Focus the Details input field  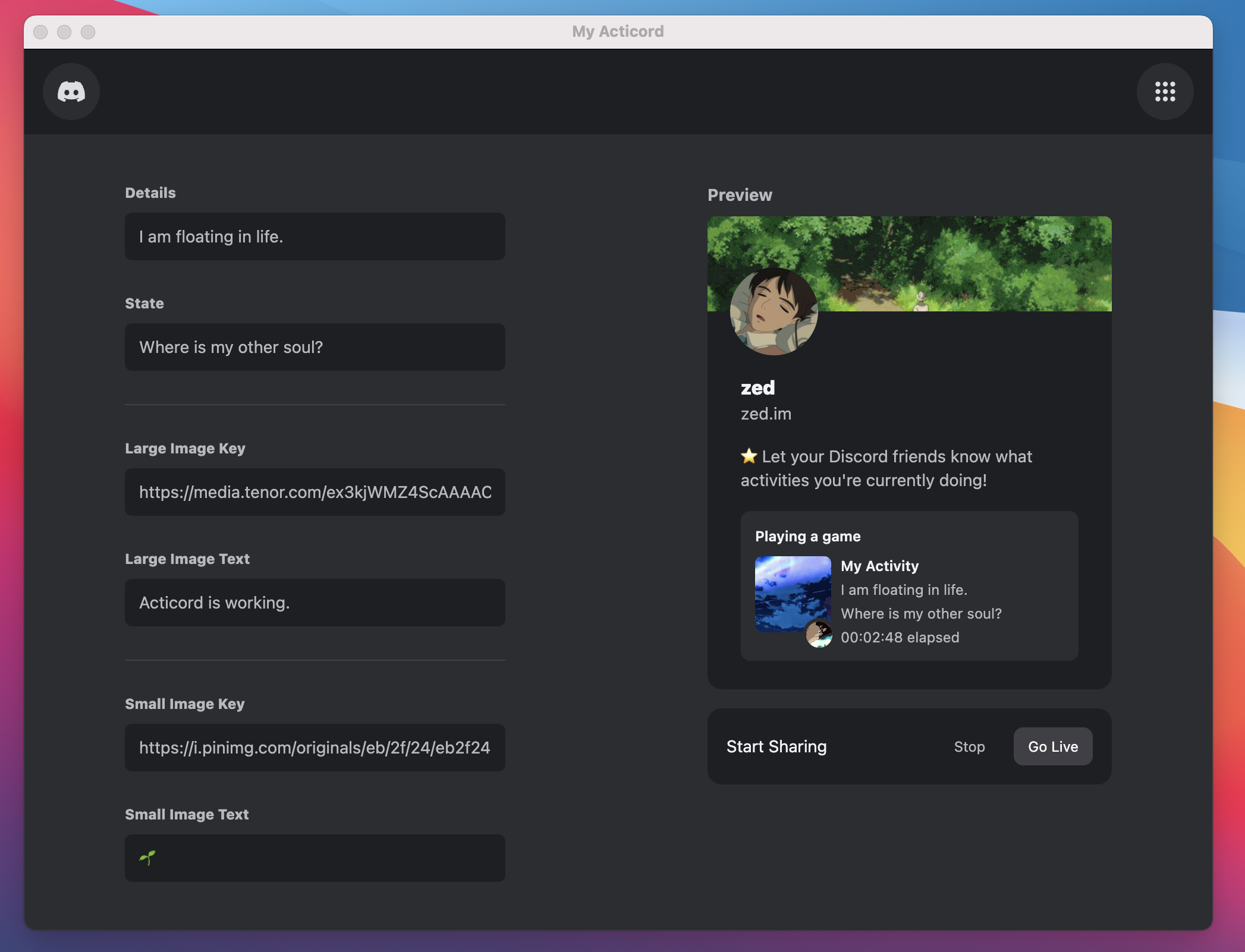pos(315,237)
